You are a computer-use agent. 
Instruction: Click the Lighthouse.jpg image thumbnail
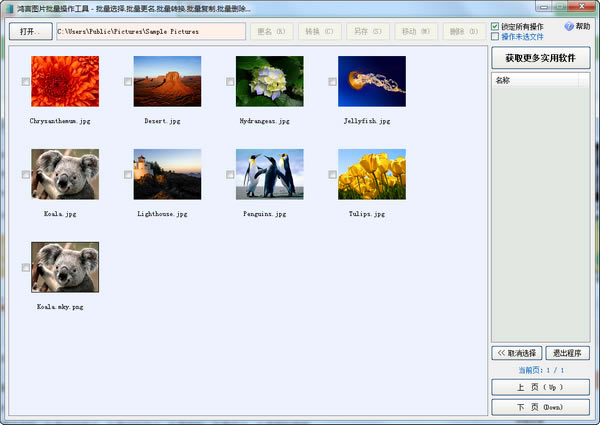pyautogui.click(x=167, y=174)
